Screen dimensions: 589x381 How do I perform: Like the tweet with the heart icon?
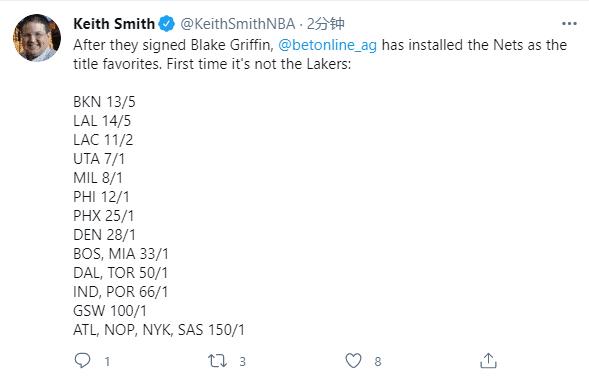click(353, 361)
